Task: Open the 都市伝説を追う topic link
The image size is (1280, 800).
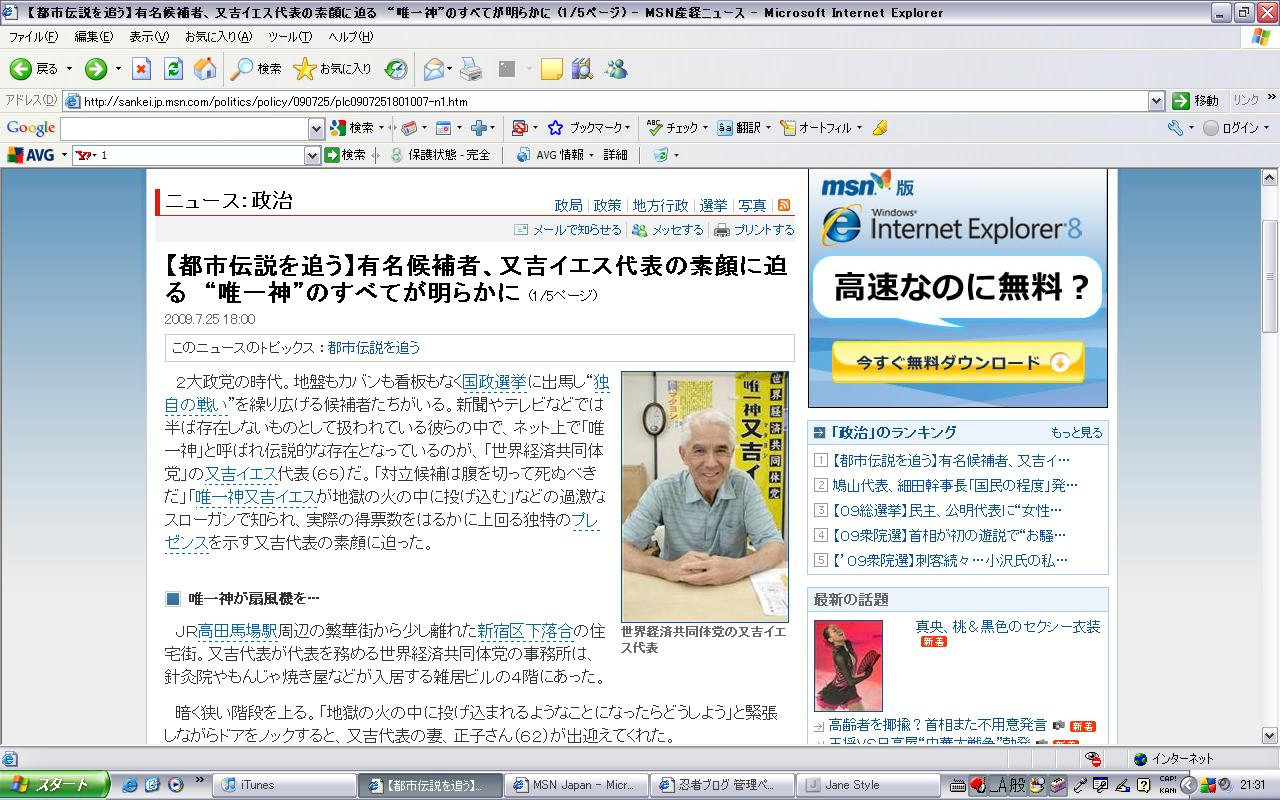Action: pos(374,348)
